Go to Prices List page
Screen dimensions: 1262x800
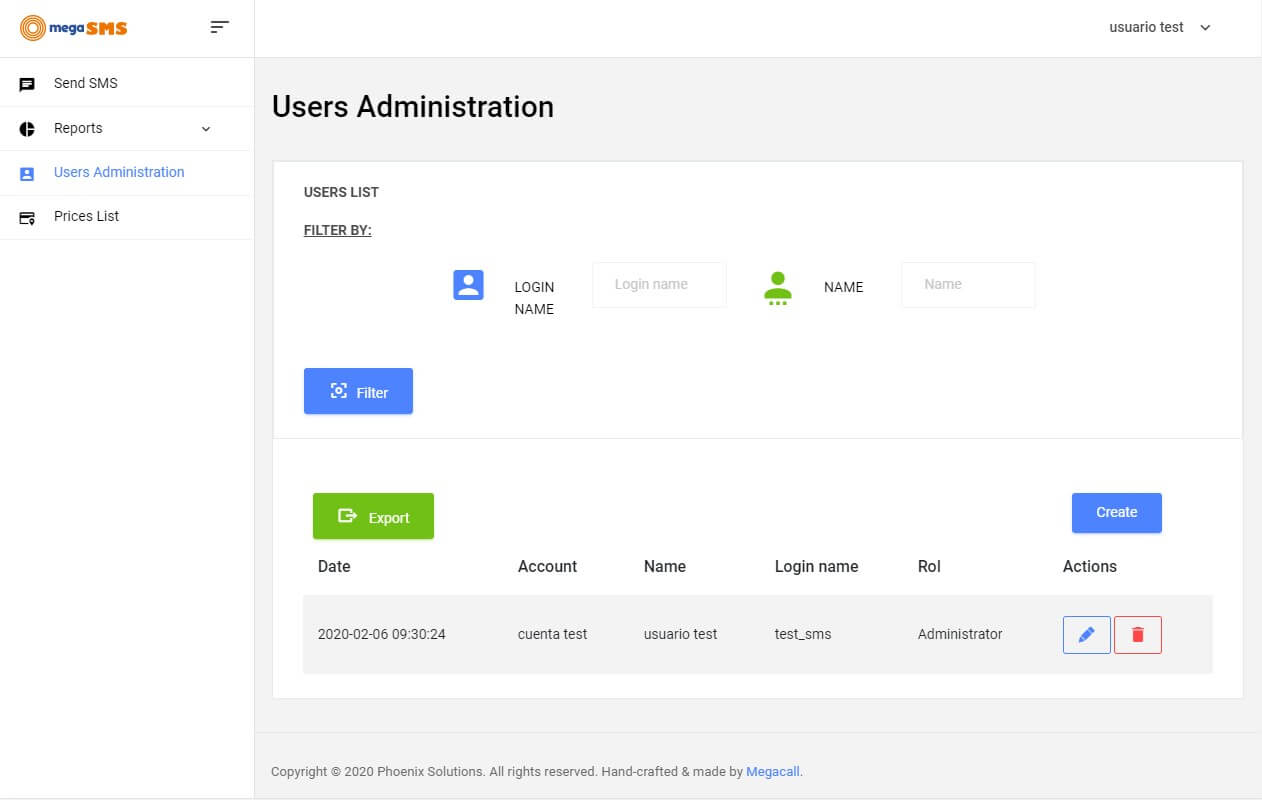87,216
